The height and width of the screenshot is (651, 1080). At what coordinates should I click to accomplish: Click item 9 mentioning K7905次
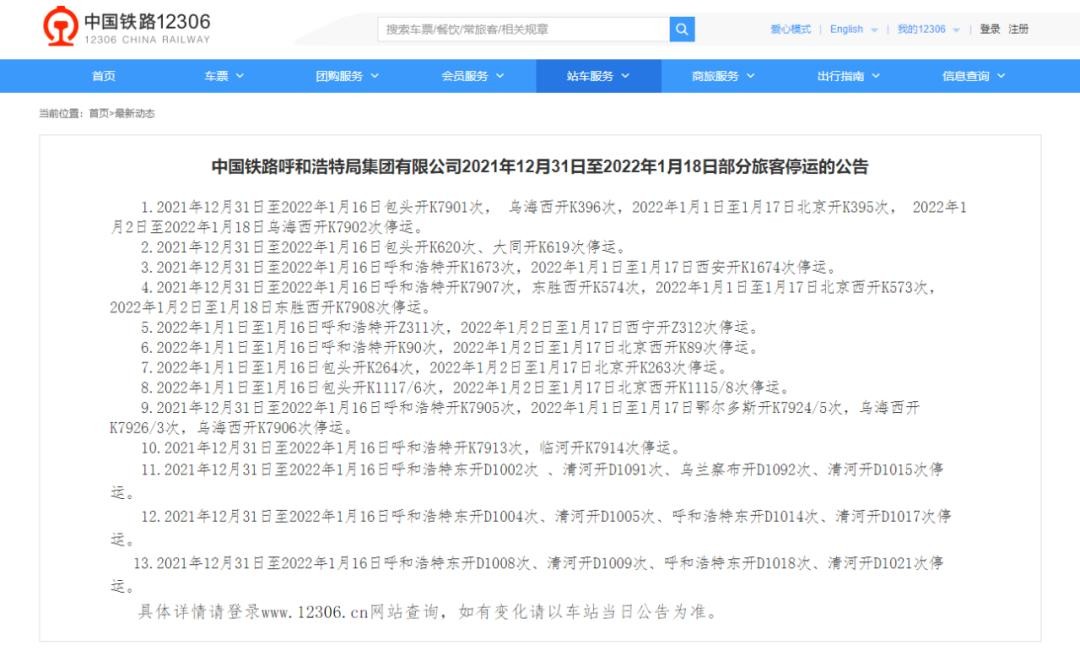point(515,417)
